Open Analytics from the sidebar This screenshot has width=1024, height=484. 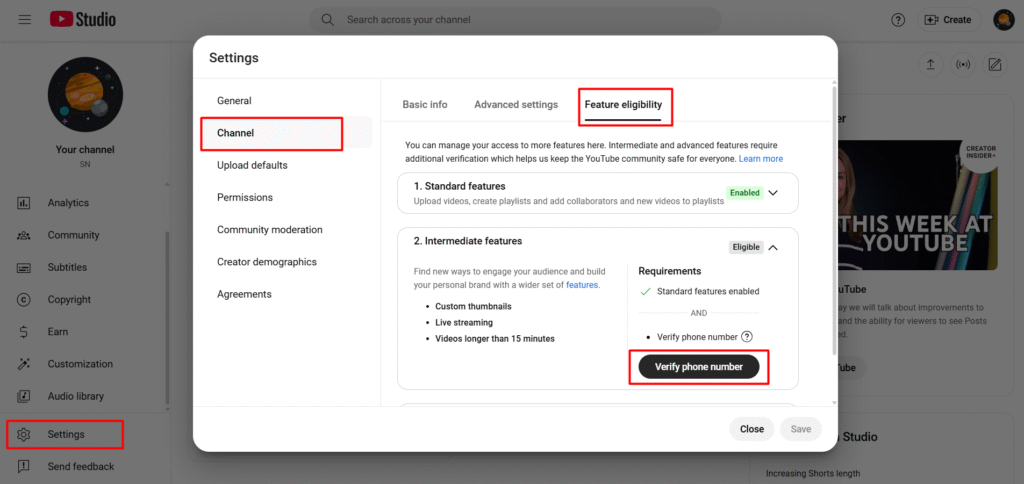click(68, 203)
